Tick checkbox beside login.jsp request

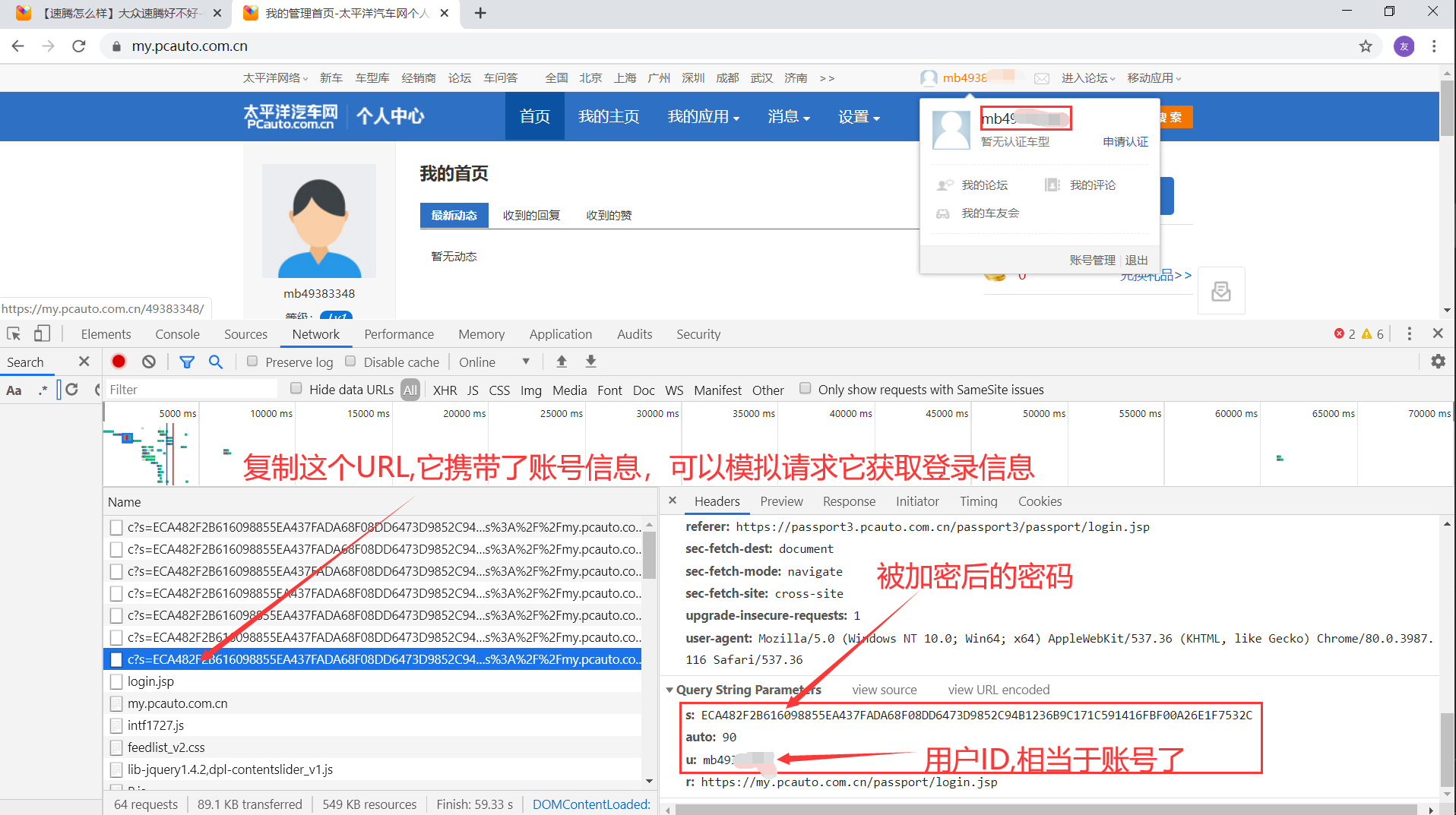pyautogui.click(x=116, y=681)
